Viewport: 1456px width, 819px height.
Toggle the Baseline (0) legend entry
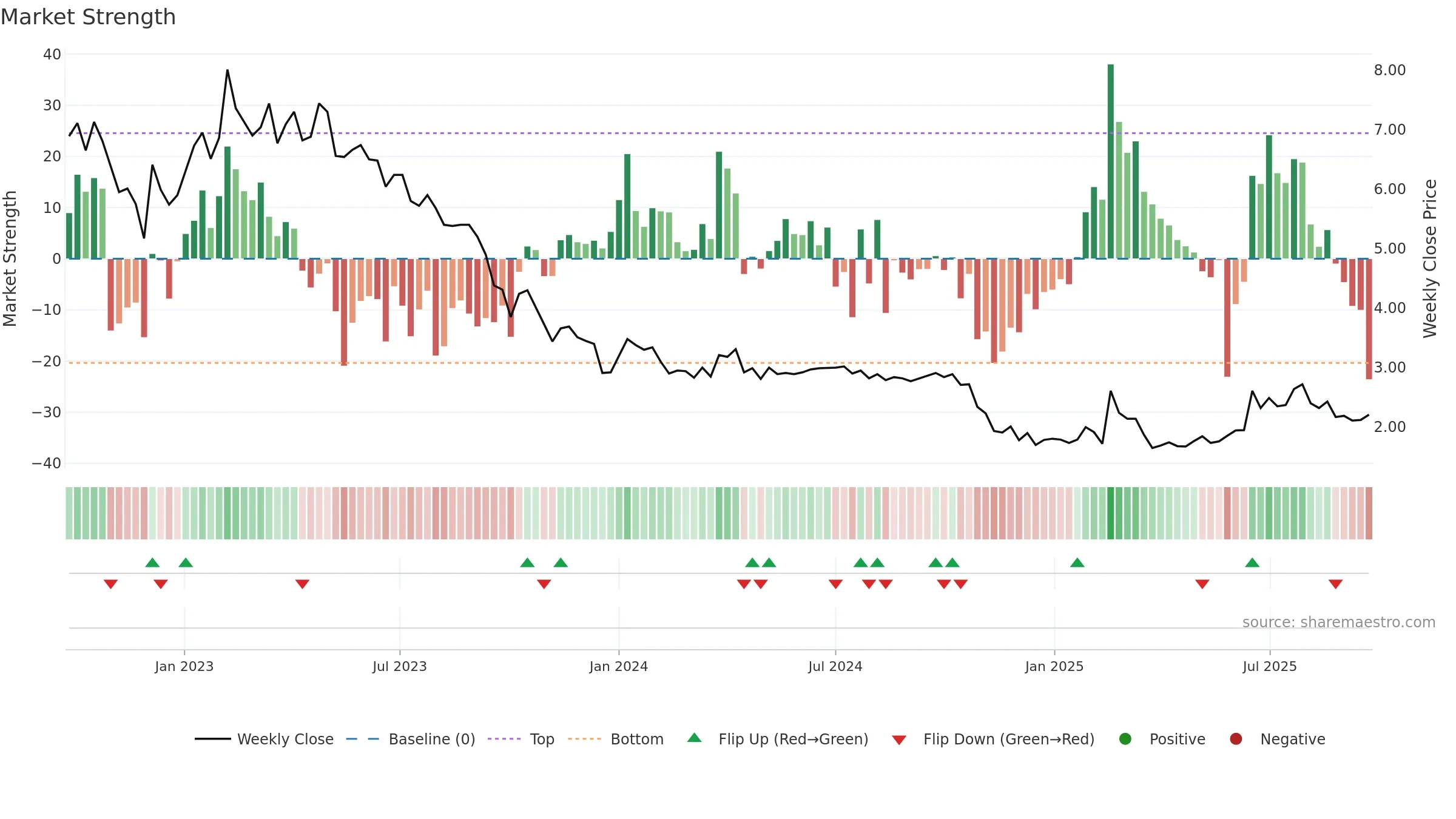click(410, 739)
